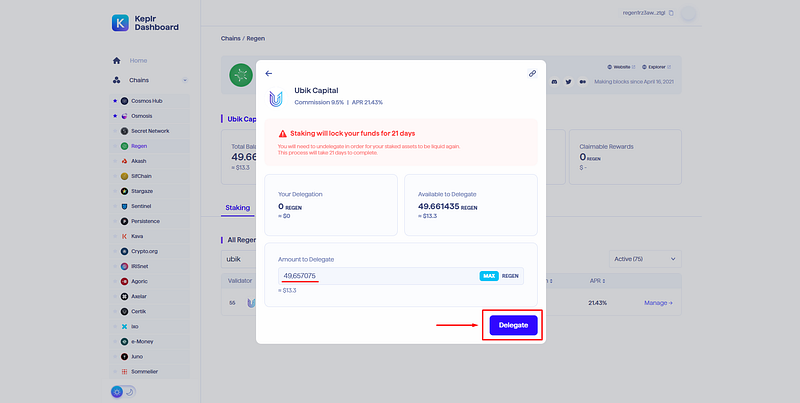The height and width of the screenshot is (403, 800).
Task: Click the validator search field containing ubik
Action: click(x=238, y=259)
